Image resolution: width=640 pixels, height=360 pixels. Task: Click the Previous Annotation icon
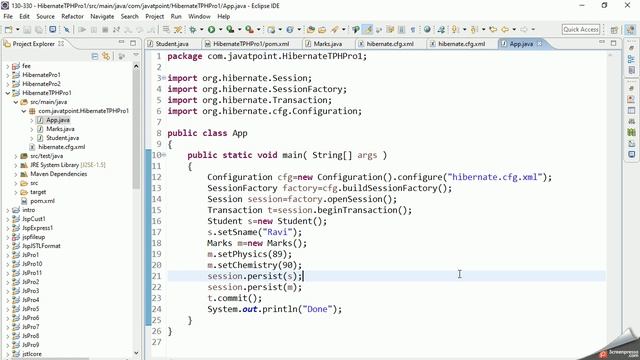pyautogui.click(x=474, y=29)
